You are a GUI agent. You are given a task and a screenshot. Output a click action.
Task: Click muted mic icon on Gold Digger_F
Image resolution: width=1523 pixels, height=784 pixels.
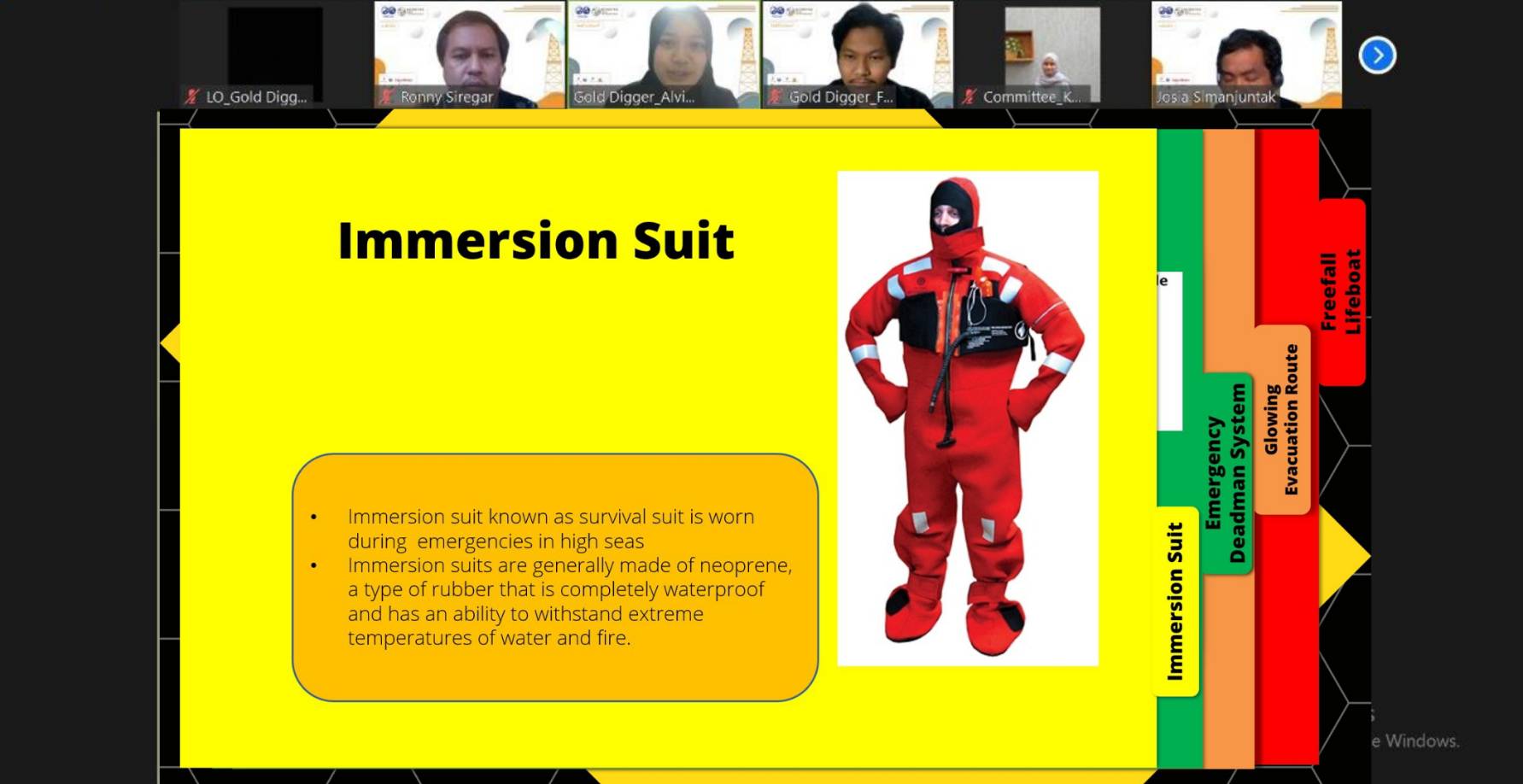[x=775, y=97]
